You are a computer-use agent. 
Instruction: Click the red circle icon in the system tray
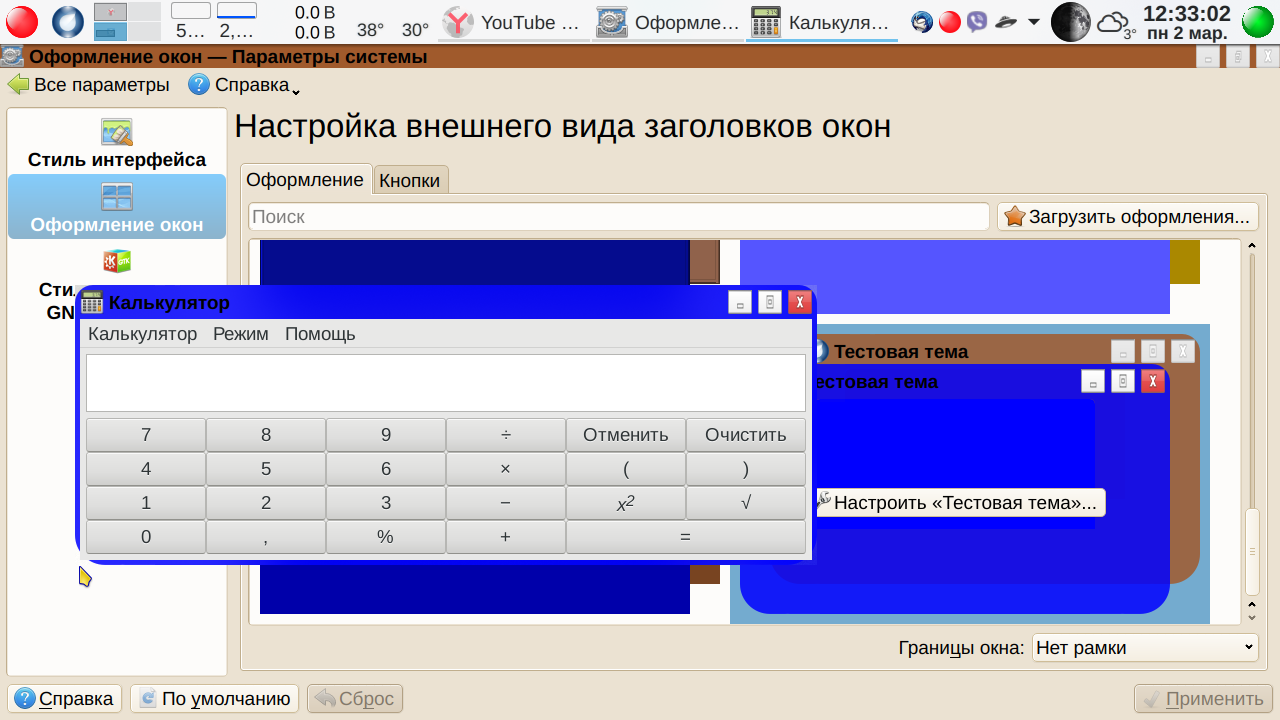point(950,22)
